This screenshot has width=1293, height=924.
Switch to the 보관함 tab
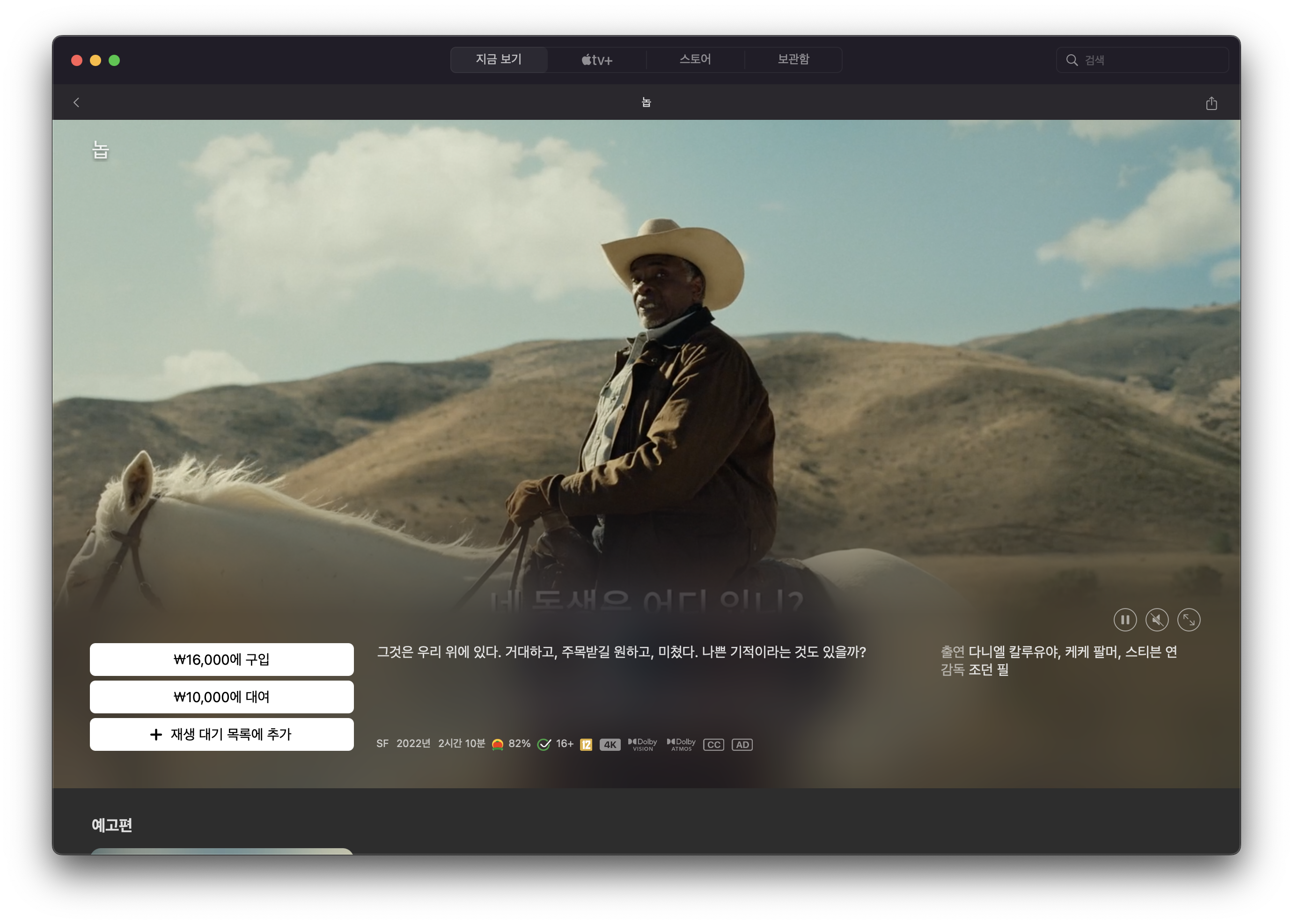[793, 60]
